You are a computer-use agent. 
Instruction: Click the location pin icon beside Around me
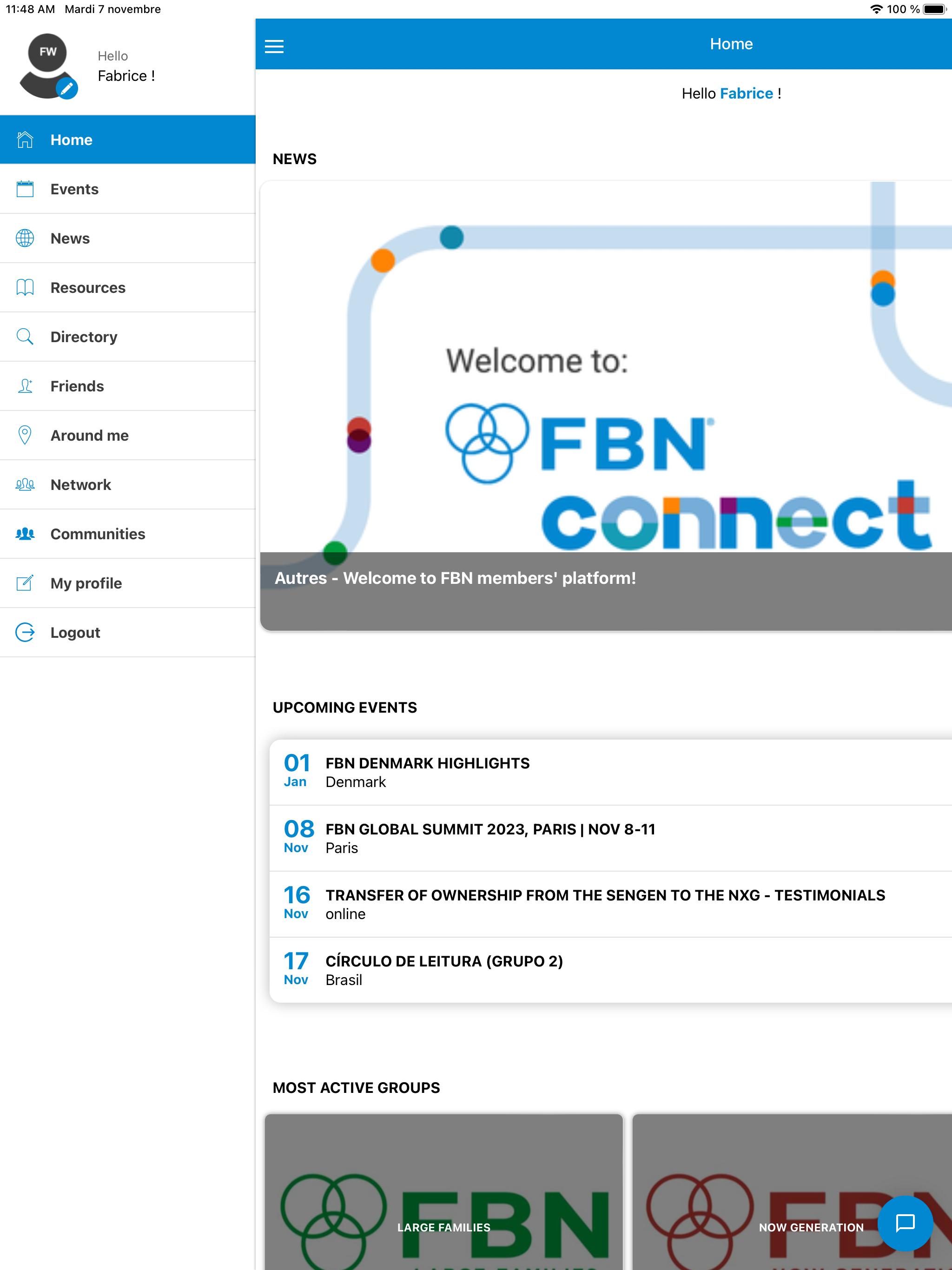[25, 435]
